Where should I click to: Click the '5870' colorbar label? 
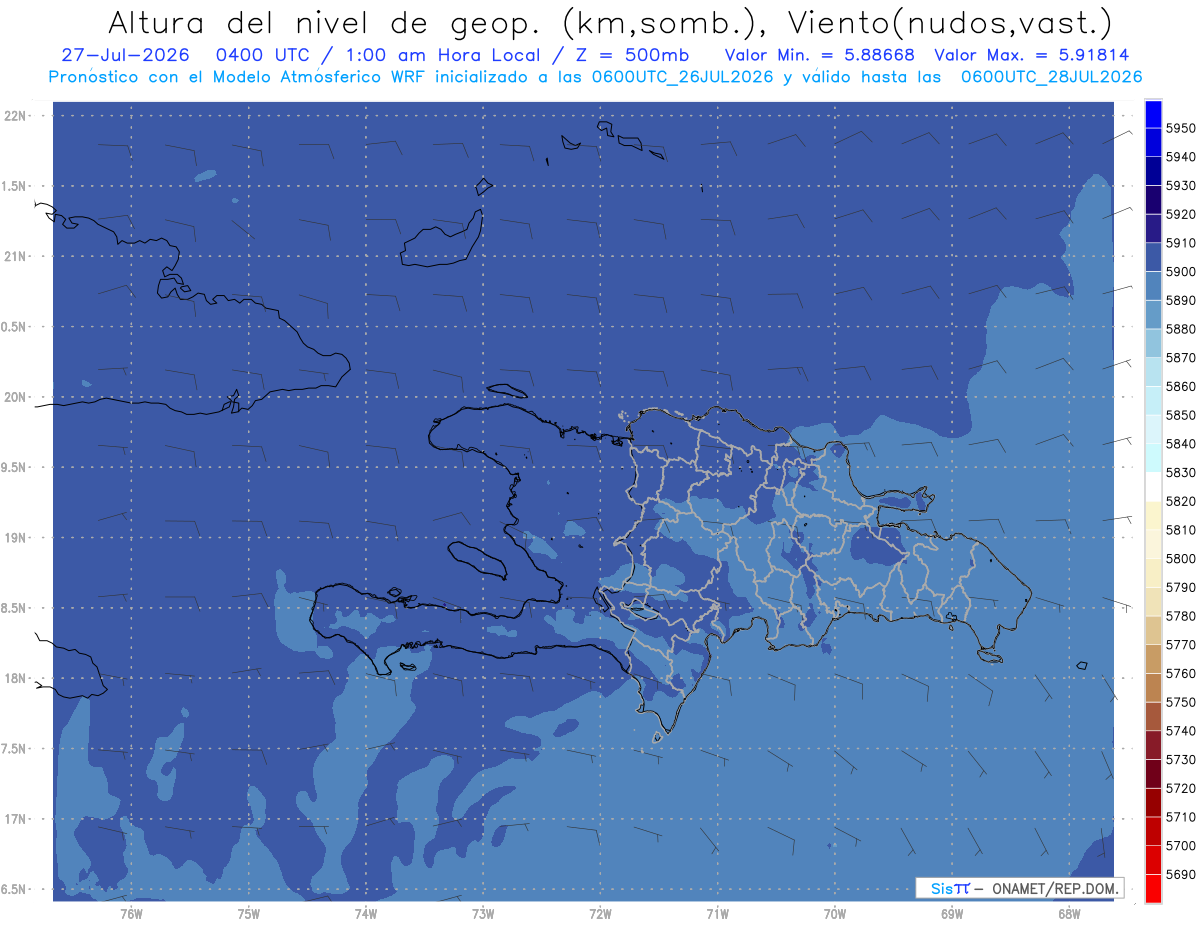(x=1181, y=357)
